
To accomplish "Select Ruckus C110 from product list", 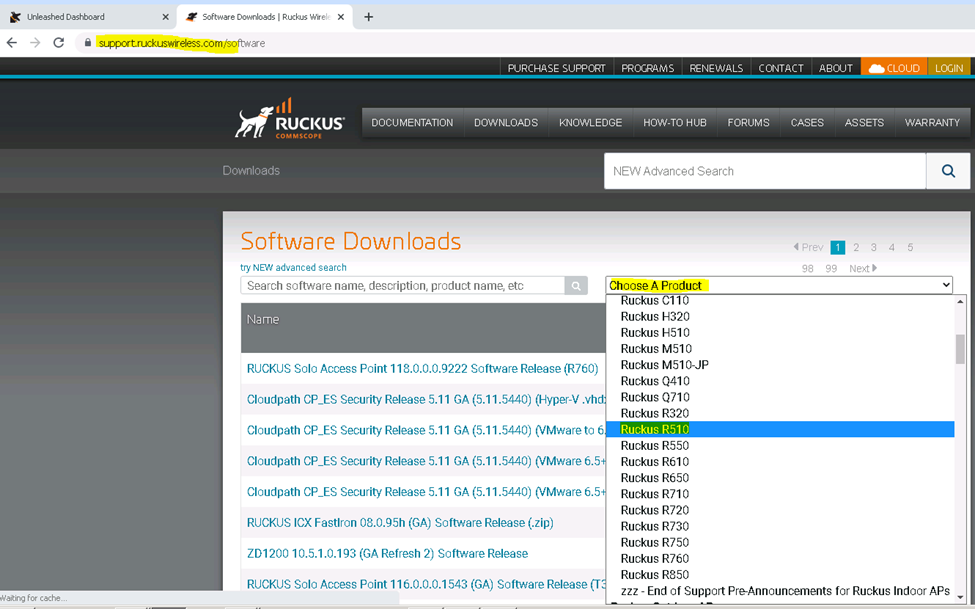I will [x=780, y=300].
